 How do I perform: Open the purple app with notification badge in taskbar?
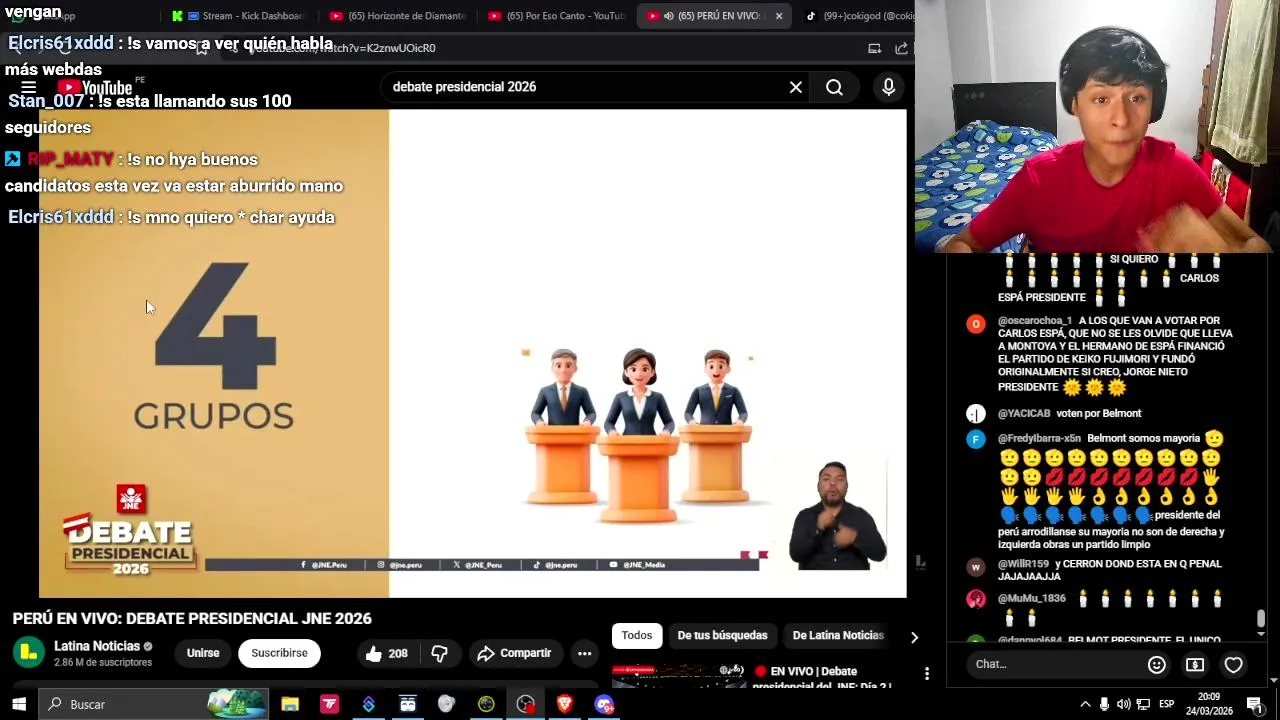click(x=604, y=704)
